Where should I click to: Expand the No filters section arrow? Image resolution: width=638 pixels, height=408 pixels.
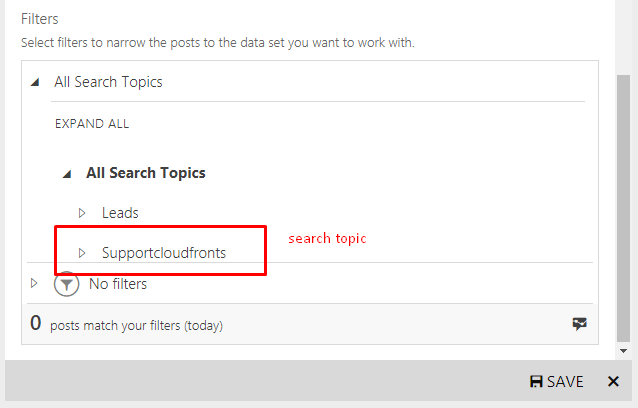pos(34,283)
